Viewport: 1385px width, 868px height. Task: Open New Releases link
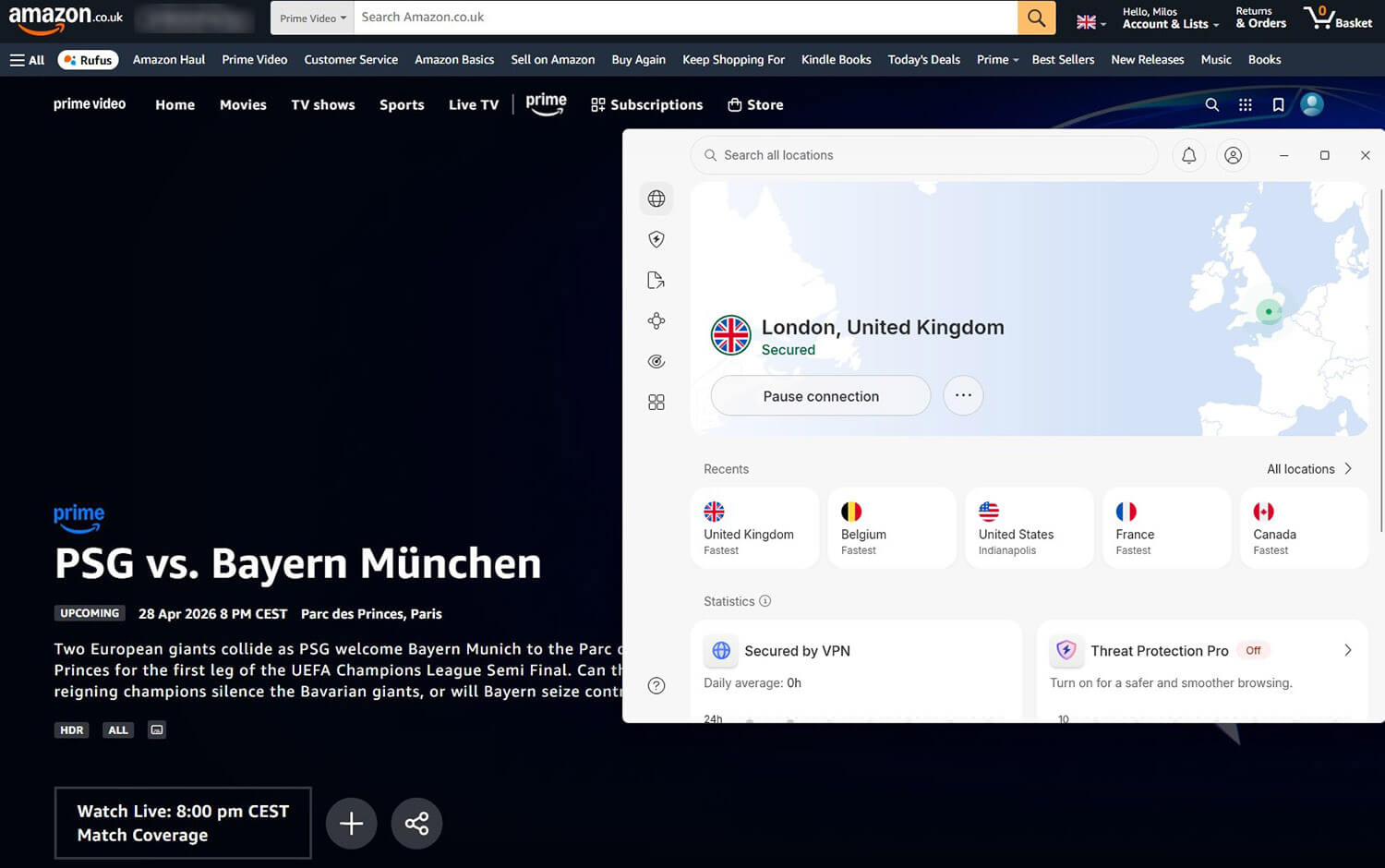click(1148, 60)
